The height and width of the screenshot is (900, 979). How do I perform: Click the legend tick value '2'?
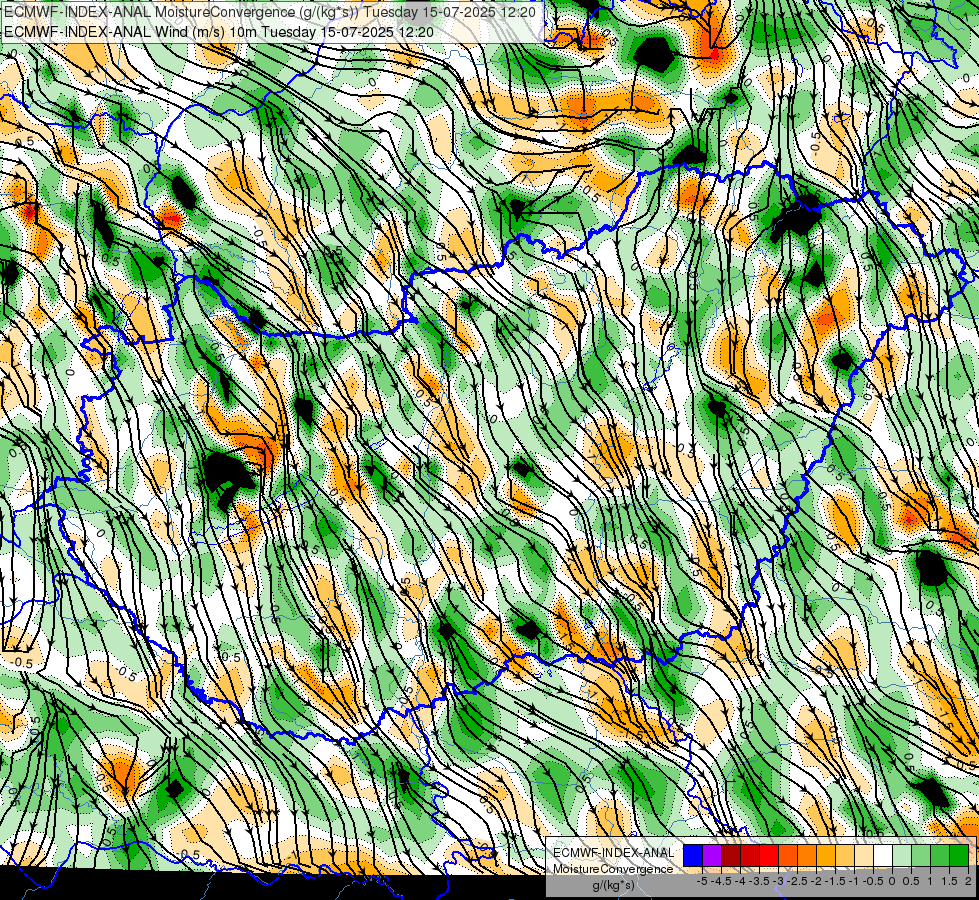(x=968, y=881)
